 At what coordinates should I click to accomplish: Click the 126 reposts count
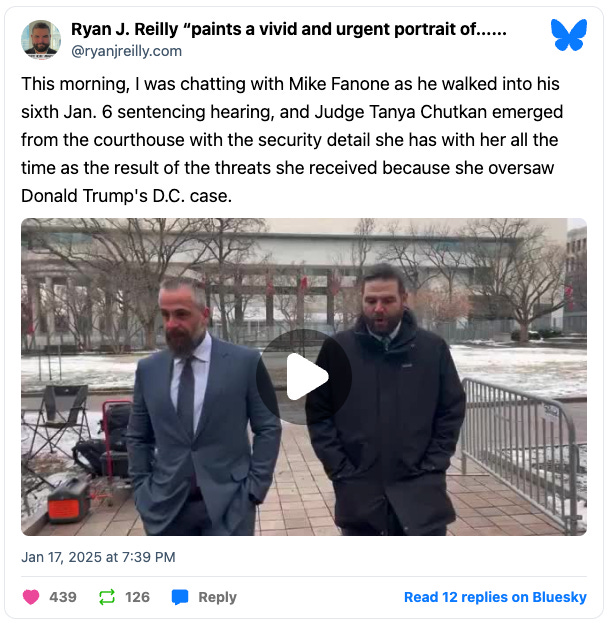point(137,597)
